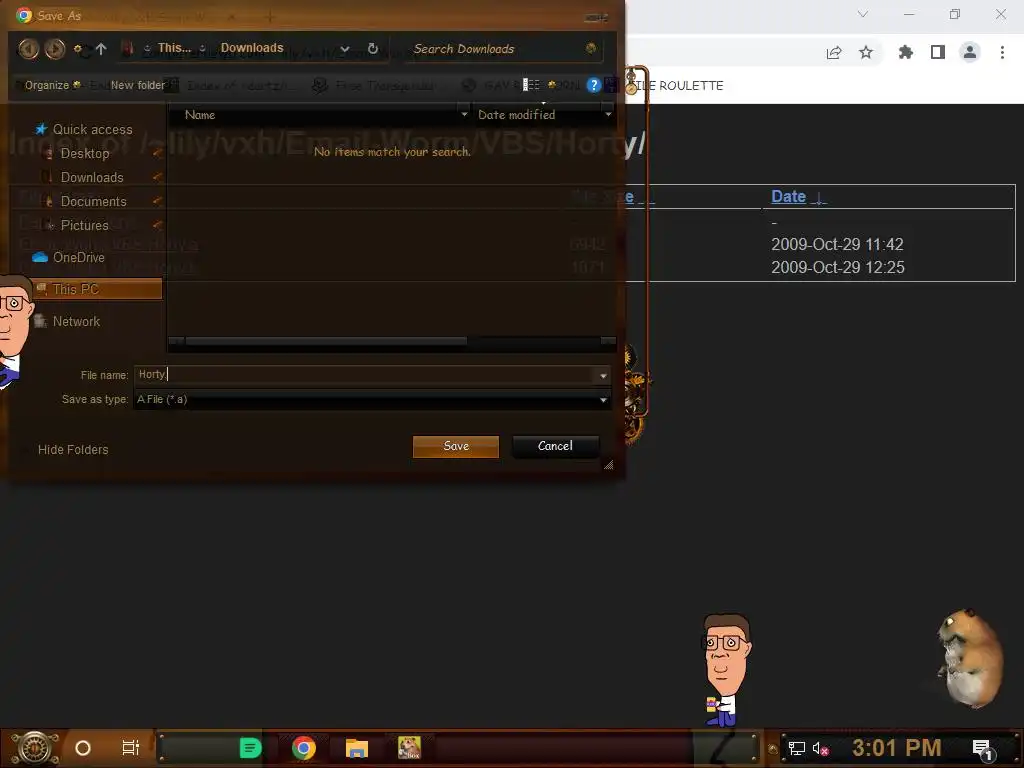Open the Name column filter dropdown
Screen dimensions: 1024x768
(x=464, y=114)
